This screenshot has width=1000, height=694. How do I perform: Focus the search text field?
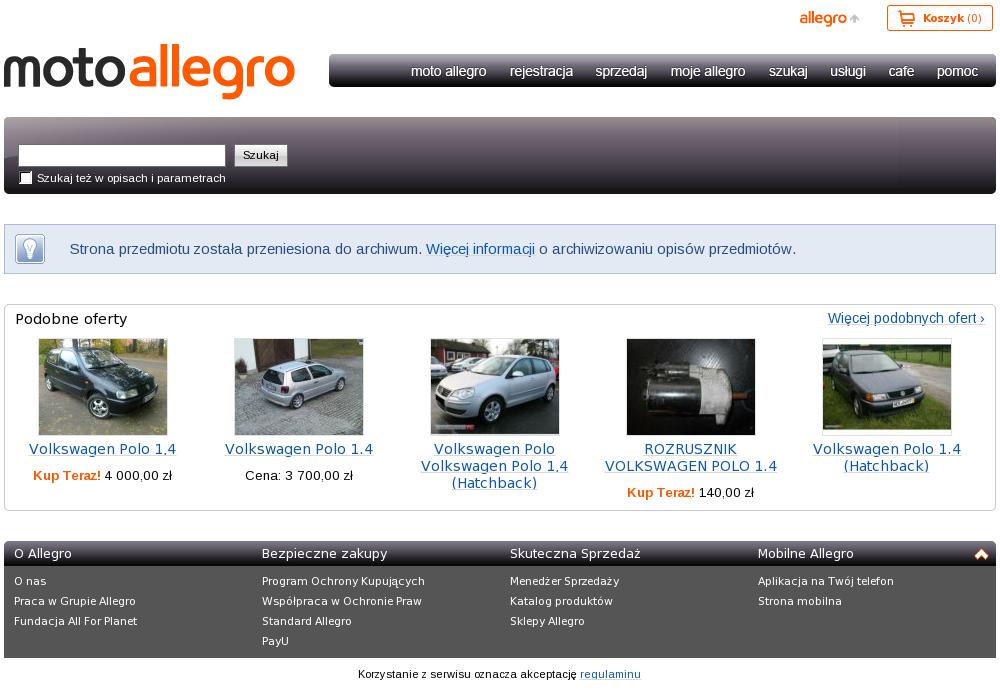[x=122, y=155]
